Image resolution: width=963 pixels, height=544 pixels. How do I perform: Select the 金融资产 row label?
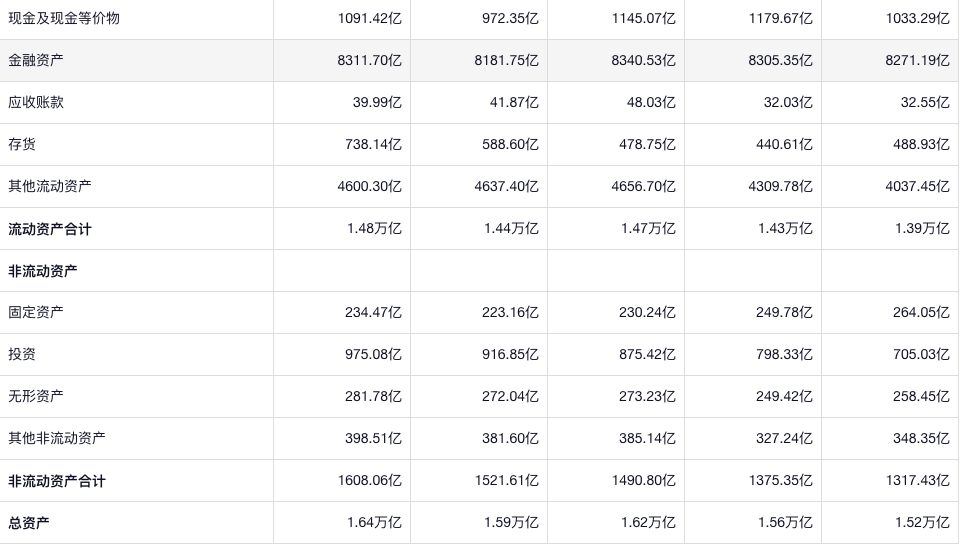(36, 60)
